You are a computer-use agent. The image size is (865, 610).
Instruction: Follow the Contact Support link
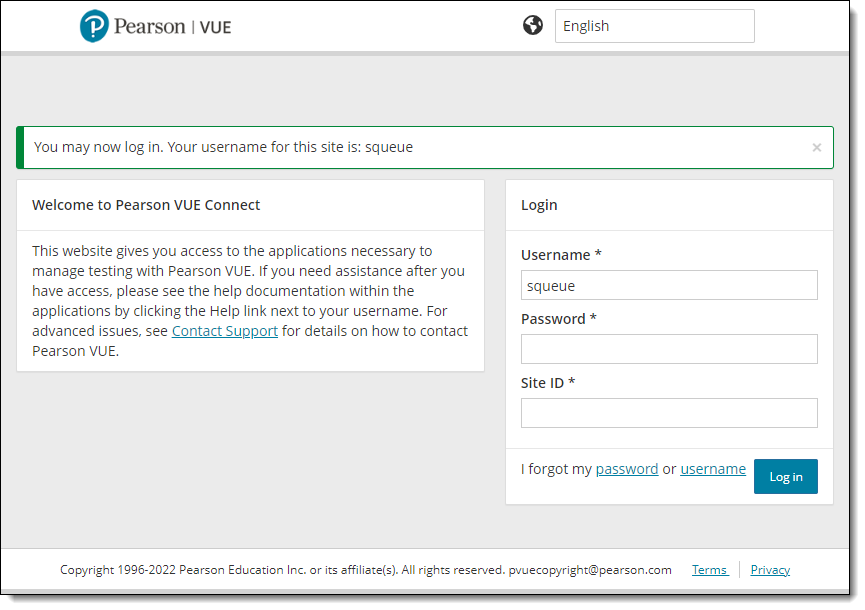[225, 331]
